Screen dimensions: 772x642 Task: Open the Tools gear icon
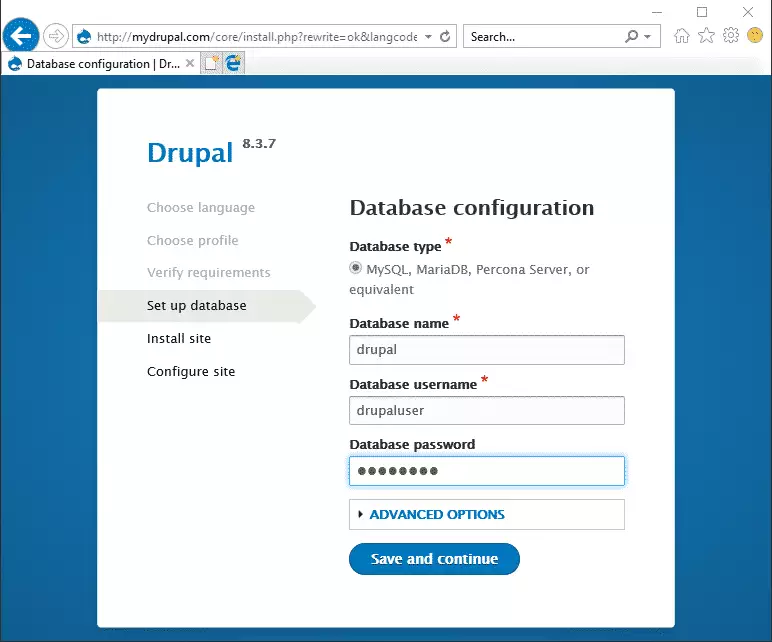pos(731,35)
